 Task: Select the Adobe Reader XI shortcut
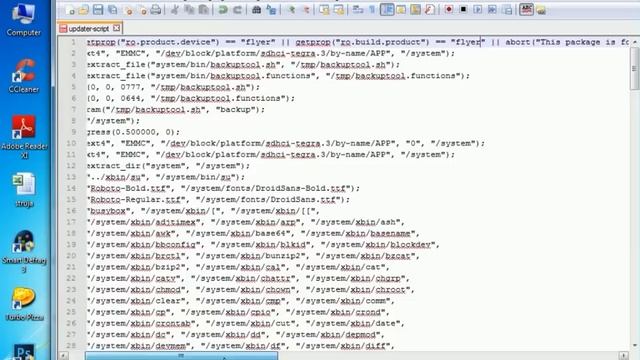24,136
